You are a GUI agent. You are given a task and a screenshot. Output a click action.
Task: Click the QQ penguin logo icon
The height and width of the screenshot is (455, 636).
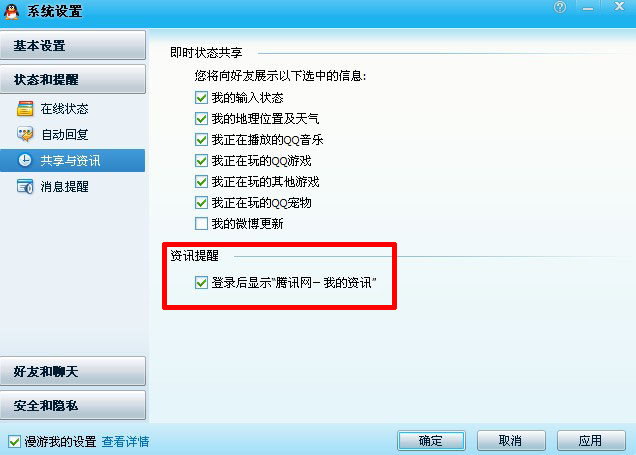[x=11, y=12]
